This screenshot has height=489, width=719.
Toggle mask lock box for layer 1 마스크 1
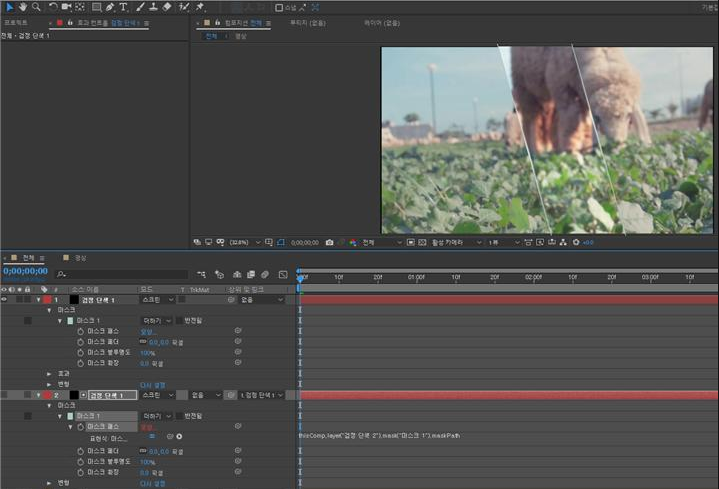[x=28, y=321]
